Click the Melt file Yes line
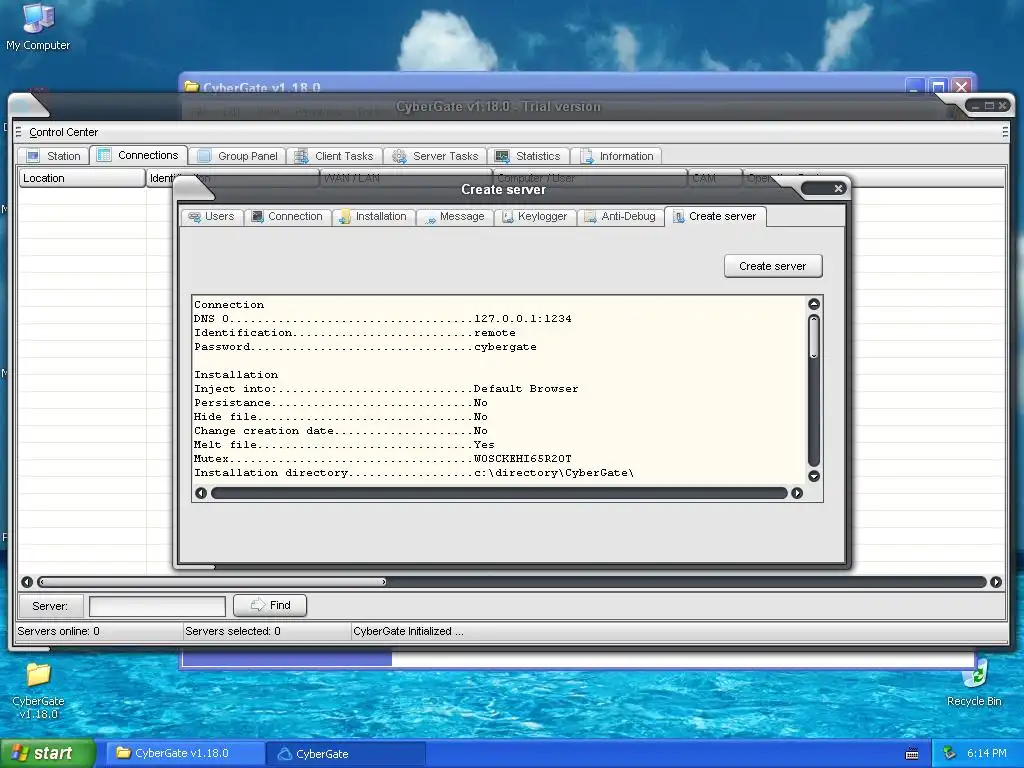 pos(344,445)
